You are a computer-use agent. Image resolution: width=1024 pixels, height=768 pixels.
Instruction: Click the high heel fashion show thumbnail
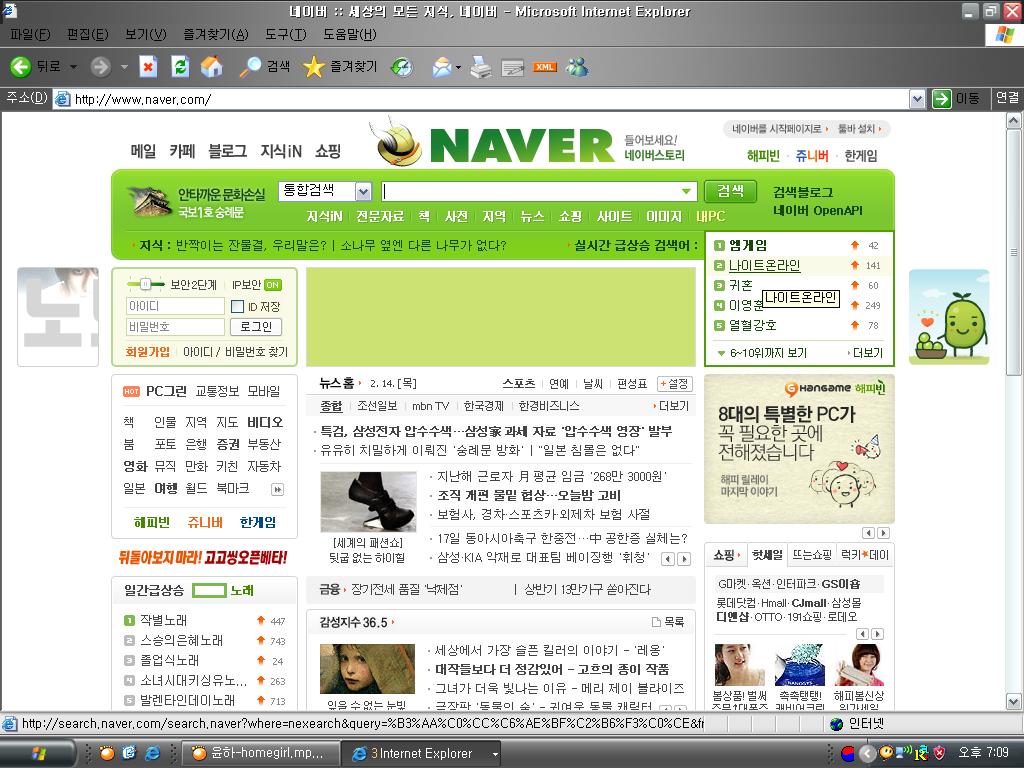coord(368,501)
